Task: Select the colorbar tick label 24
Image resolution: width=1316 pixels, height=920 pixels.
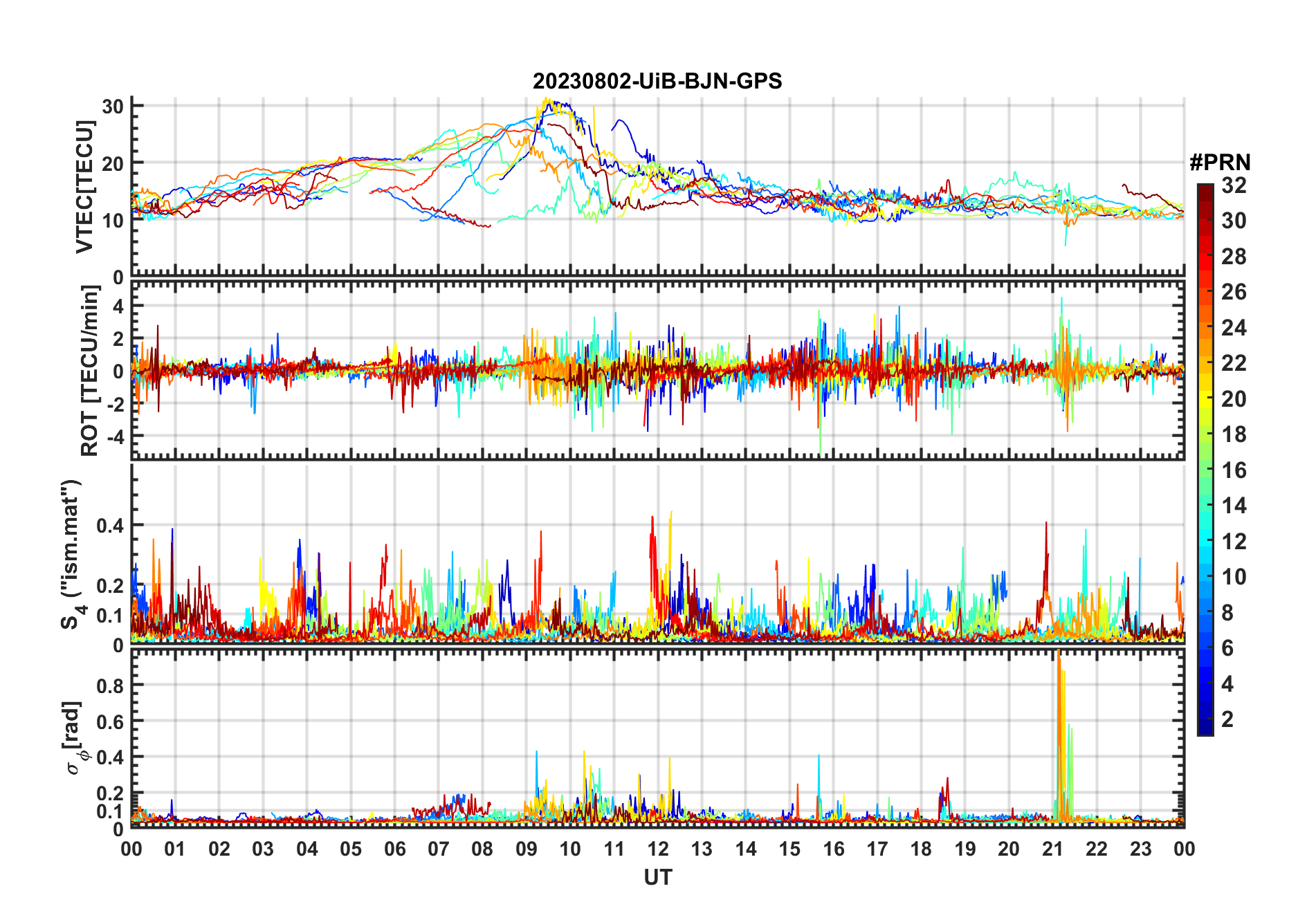Action: coord(1234,328)
